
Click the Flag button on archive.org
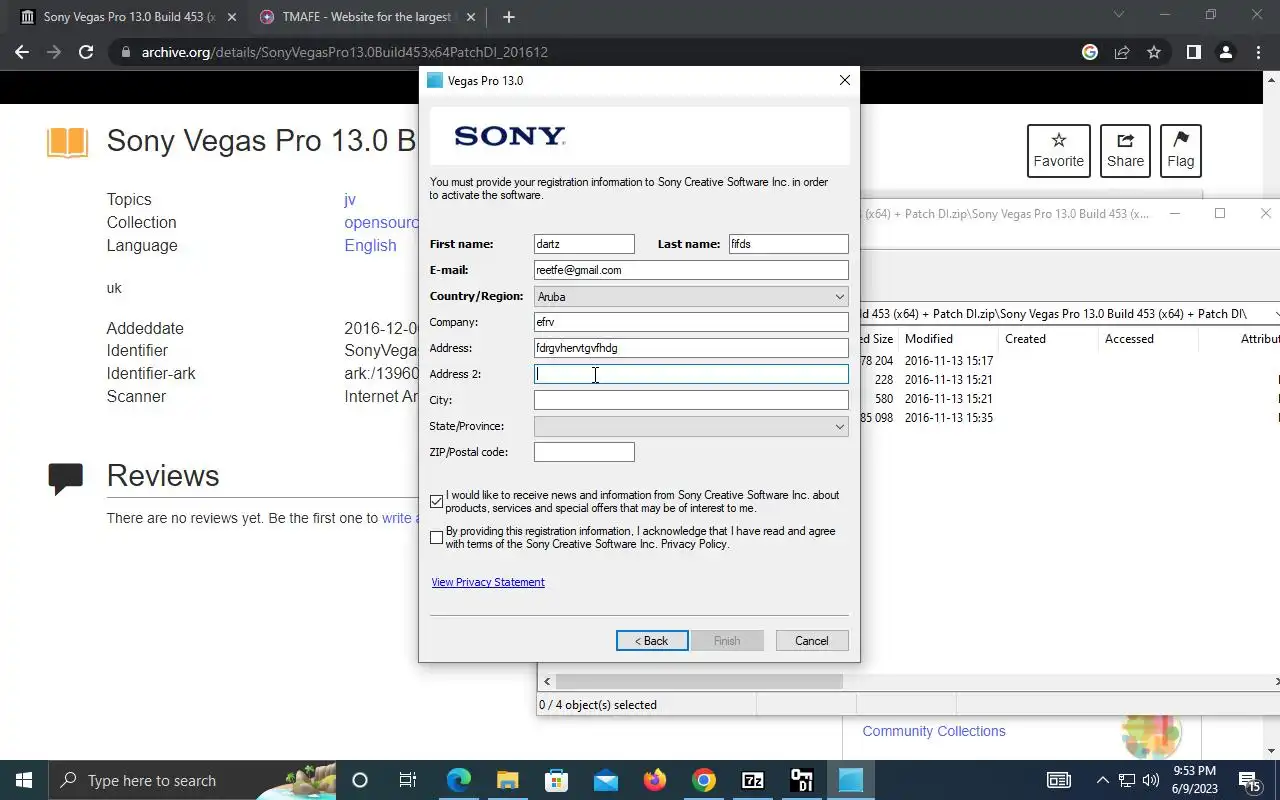1181,150
